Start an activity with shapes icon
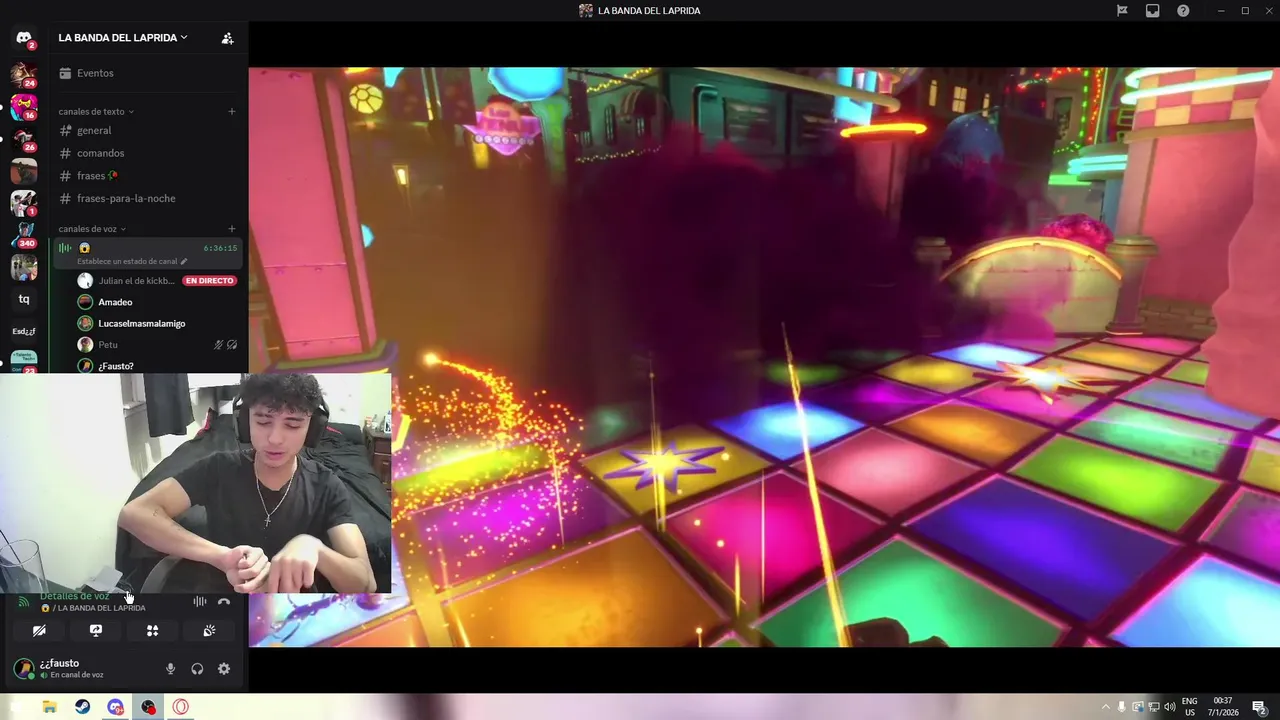The height and width of the screenshot is (720, 1280). point(152,631)
